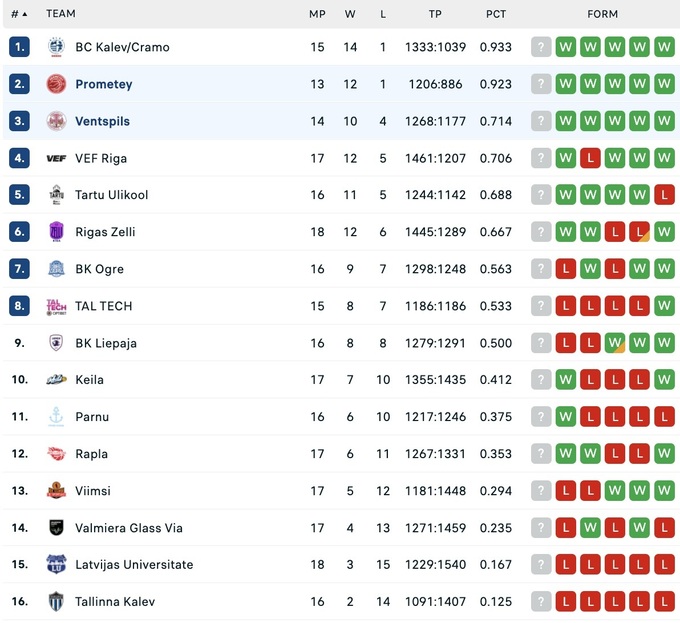The image size is (680, 623).
Task: Open the Latvijas Universitate team link
Action: [134, 565]
